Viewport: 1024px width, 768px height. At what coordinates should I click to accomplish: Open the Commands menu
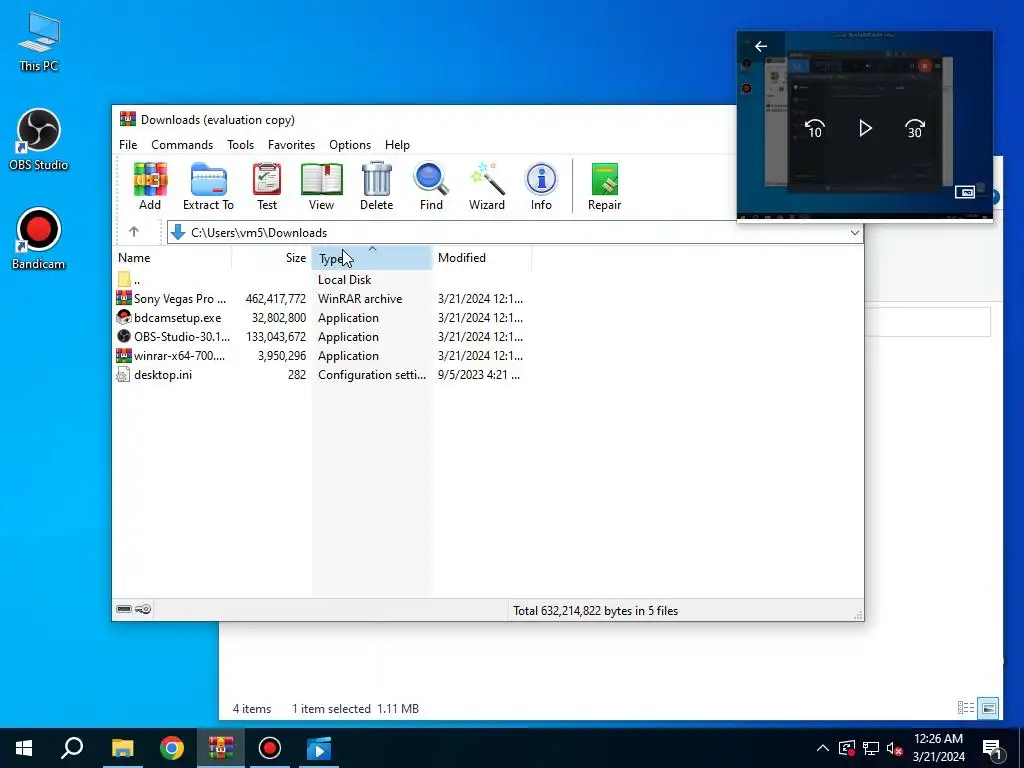tap(182, 144)
